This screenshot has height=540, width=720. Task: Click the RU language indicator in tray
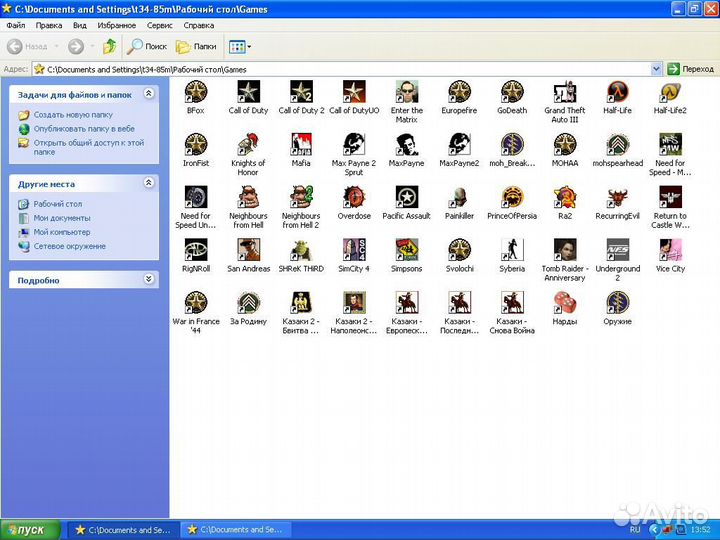(636, 530)
